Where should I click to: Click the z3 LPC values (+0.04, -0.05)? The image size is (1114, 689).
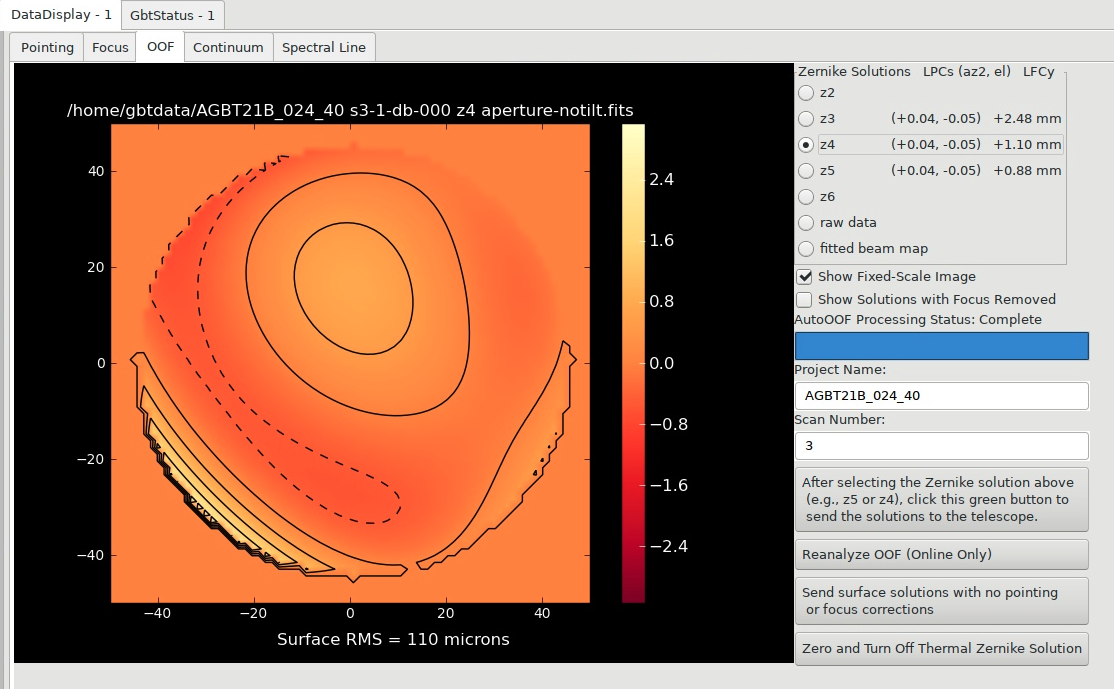tap(936, 119)
